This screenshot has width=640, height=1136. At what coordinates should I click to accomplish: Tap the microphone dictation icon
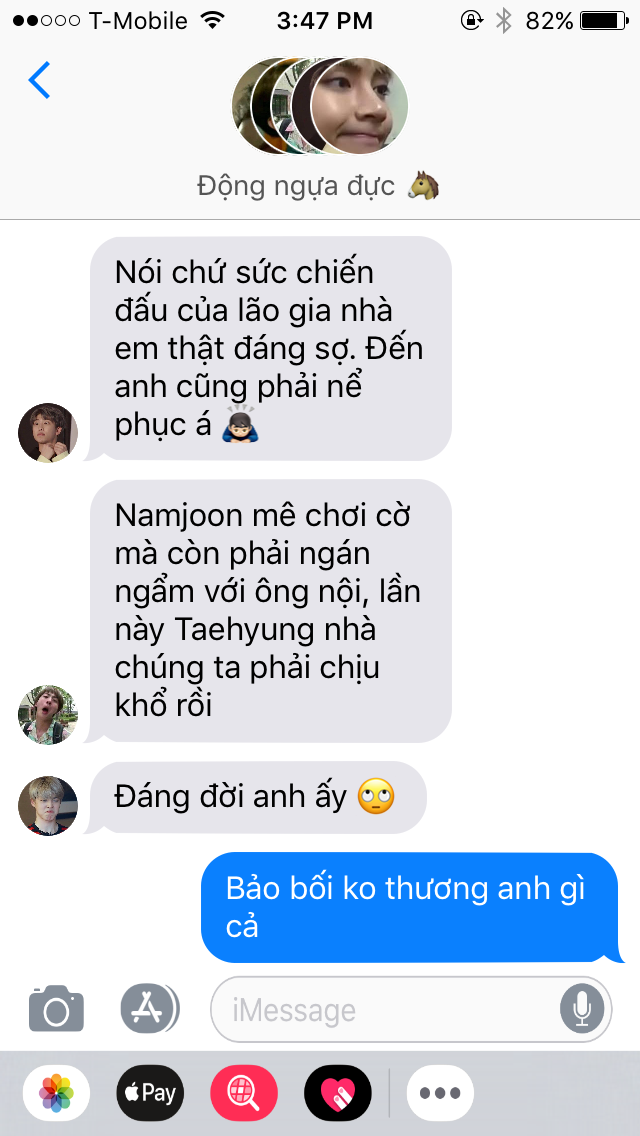pyautogui.click(x=581, y=1009)
